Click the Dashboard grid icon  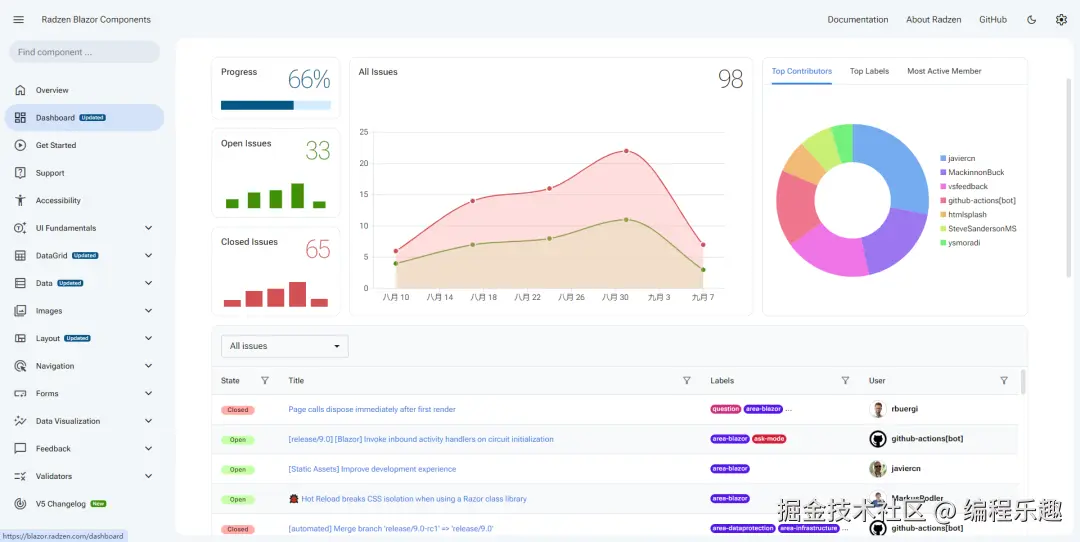pos(21,118)
